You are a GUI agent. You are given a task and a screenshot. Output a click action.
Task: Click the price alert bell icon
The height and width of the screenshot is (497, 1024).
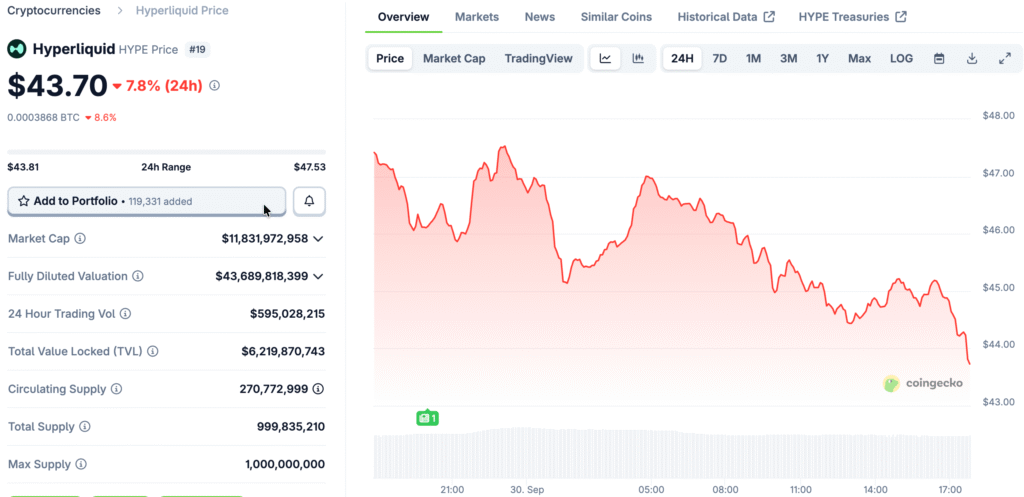click(309, 201)
